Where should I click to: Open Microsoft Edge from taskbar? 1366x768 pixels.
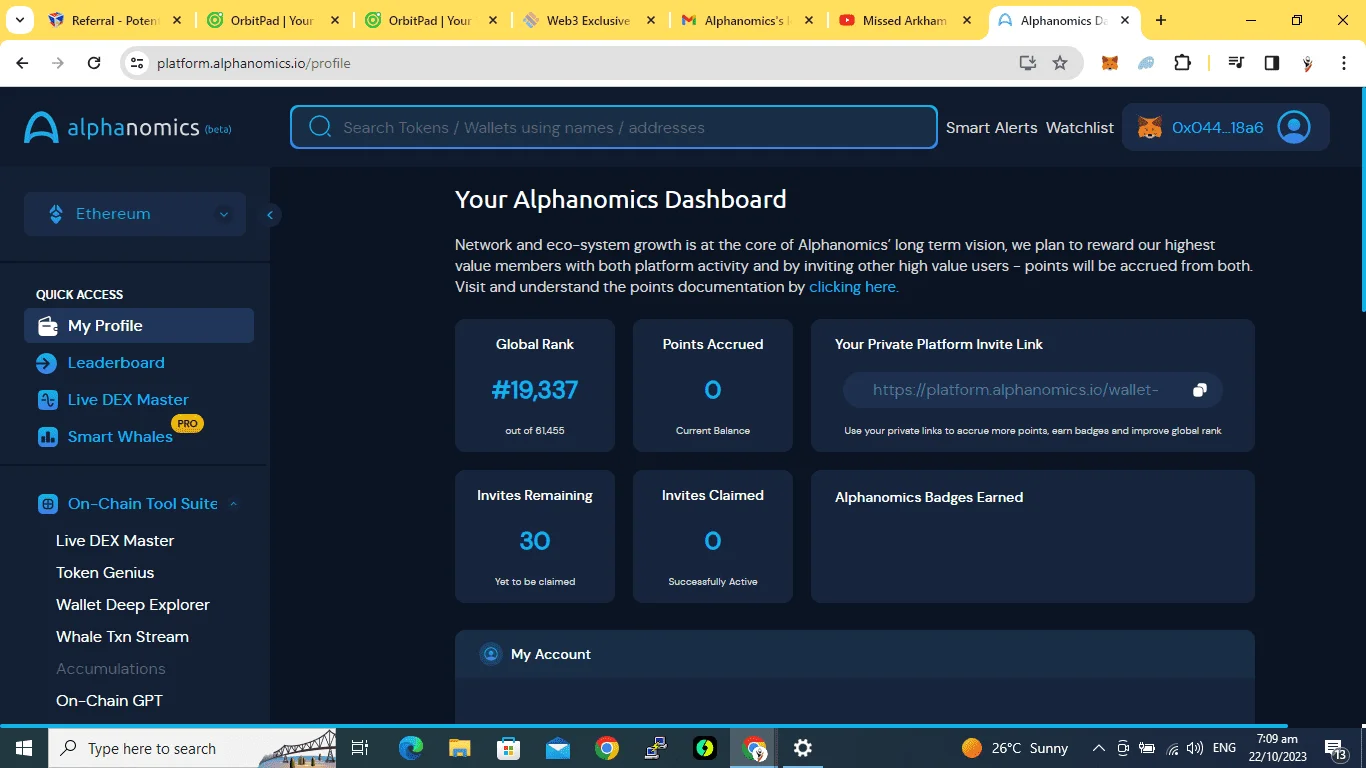pos(411,748)
